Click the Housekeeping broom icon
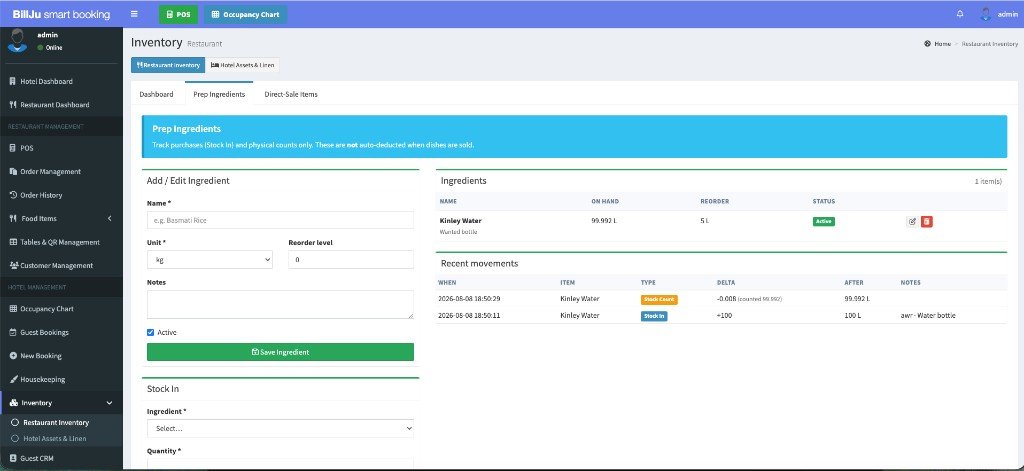This screenshot has height=471, width=1024. pyautogui.click(x=13, y=380)
